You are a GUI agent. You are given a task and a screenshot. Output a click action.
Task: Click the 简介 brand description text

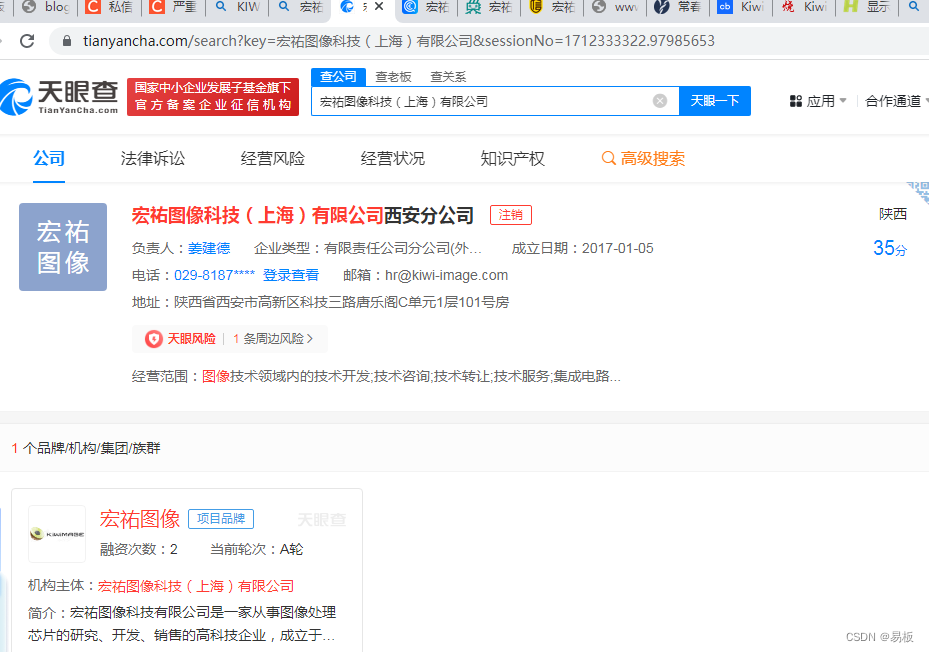182,624
